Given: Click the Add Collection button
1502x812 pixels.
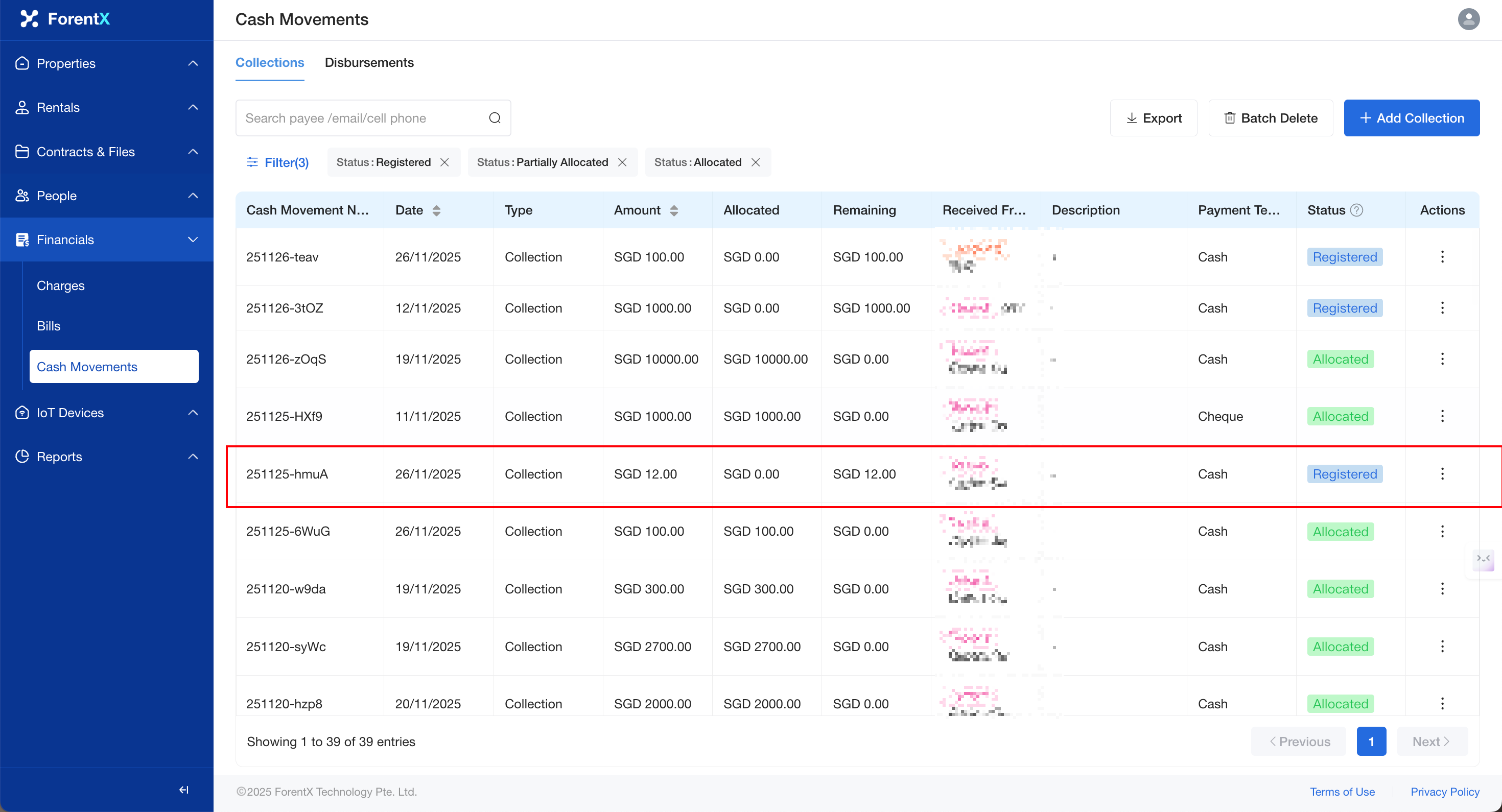Looking at the screenshot, I should (x=1411, y=118).
